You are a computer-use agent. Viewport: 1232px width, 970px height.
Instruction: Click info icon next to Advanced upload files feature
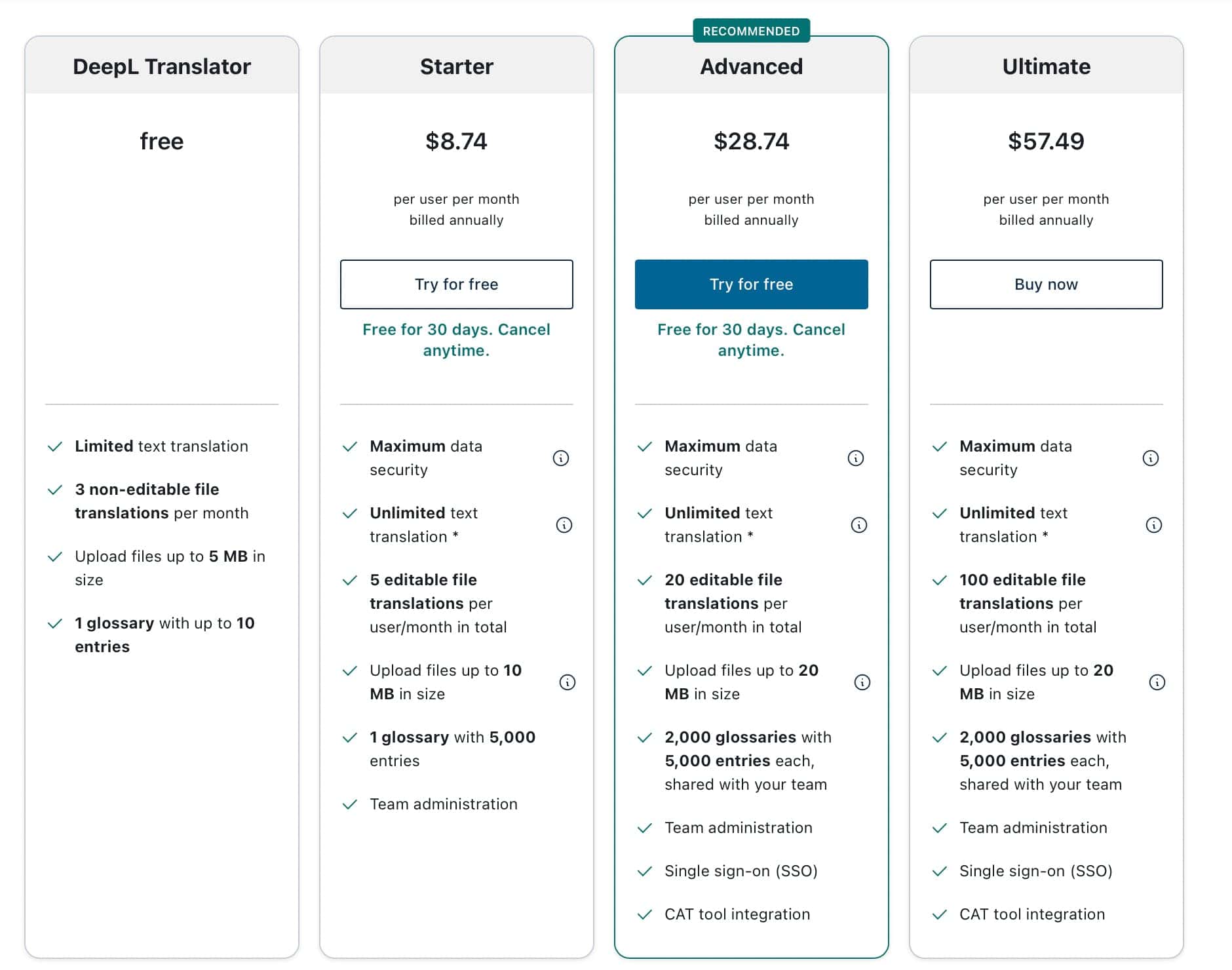(x=862, y=682)
